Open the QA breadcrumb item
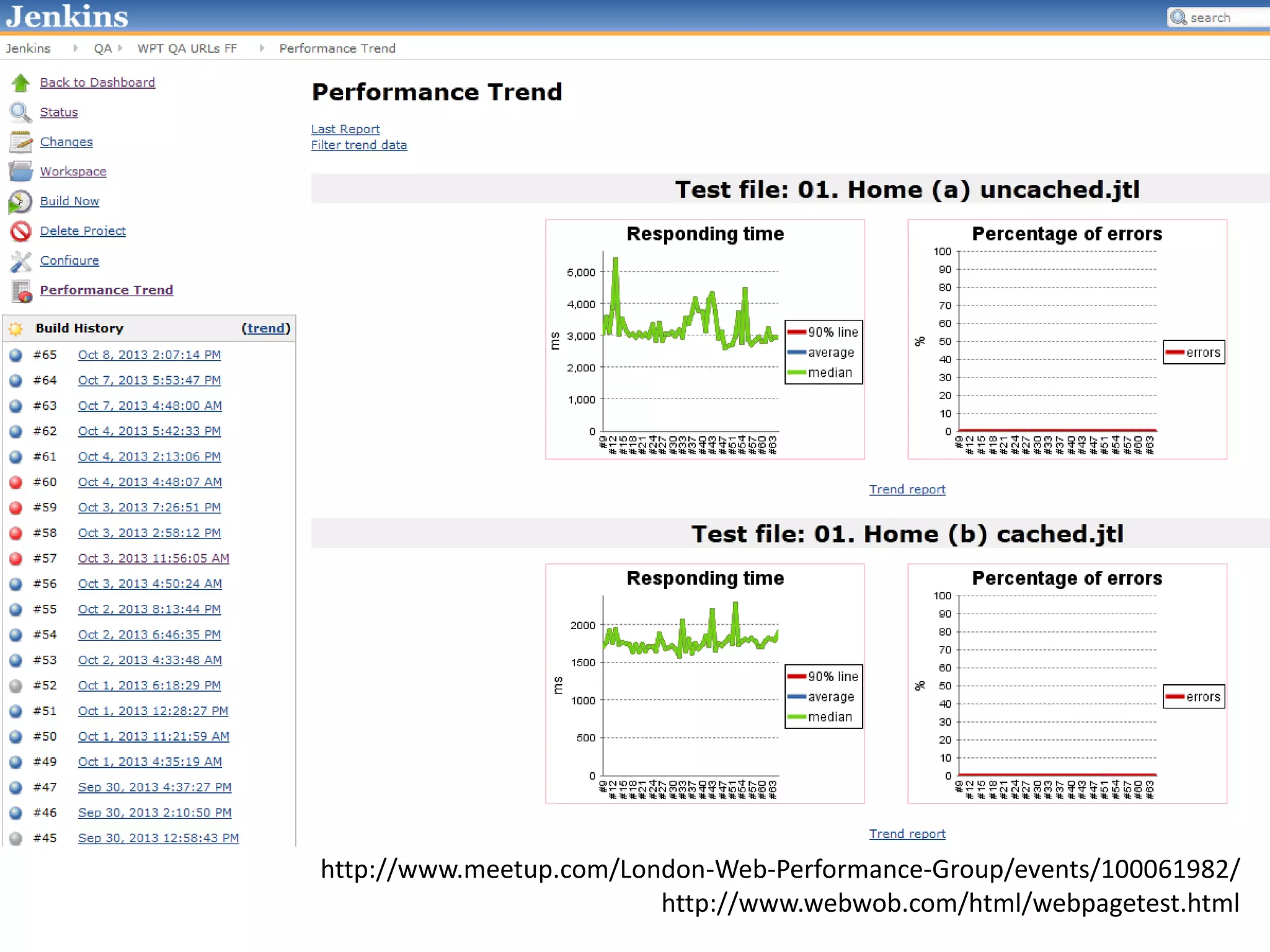The width and height of the screenshot is (1270, 952). (x=102, y=48)
